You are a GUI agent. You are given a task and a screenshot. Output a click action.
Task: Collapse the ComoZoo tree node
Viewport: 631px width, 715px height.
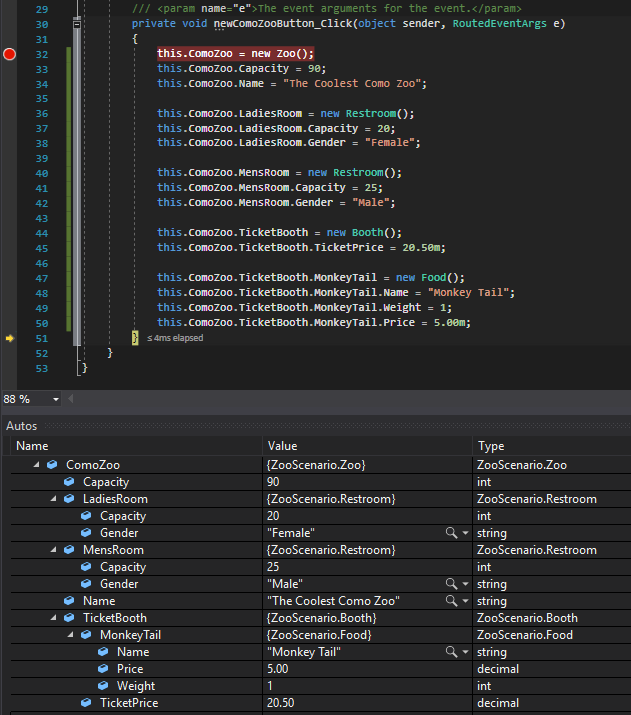point(37,465)
